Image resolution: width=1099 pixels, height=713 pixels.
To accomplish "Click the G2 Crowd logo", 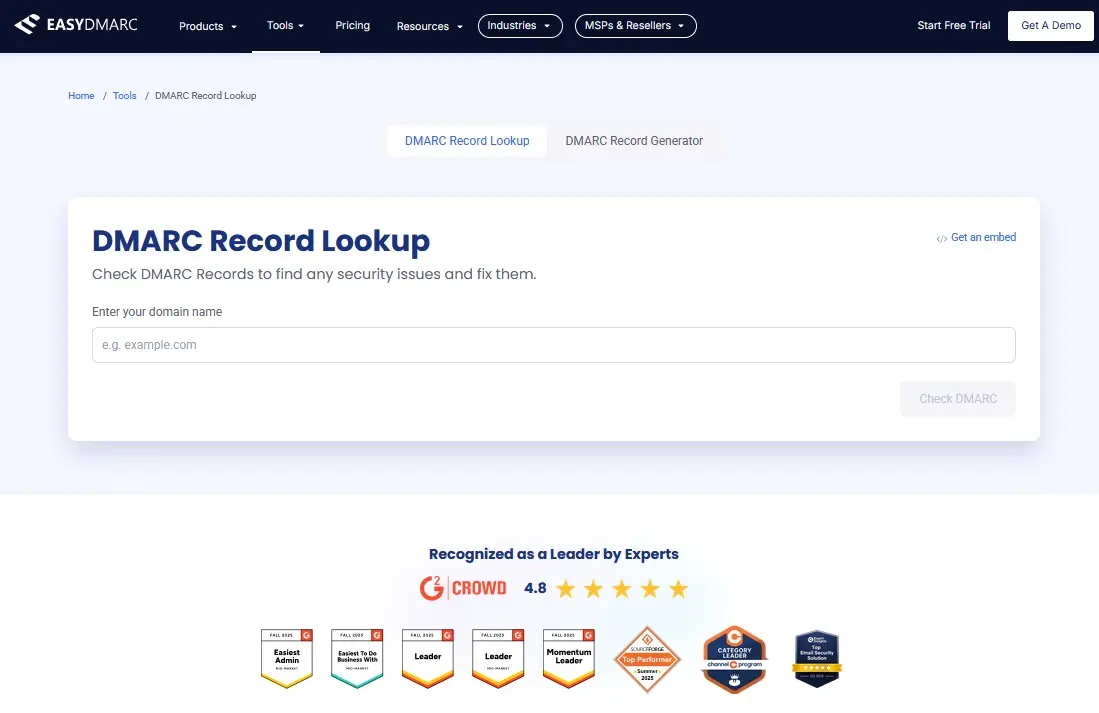I will coord(463,588).
